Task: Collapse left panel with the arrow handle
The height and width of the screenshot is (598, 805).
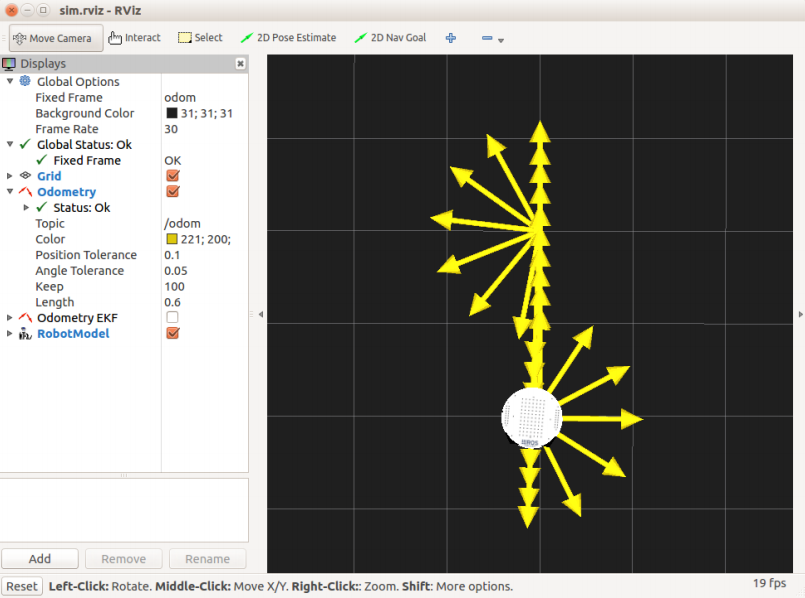Action: [261, 314]
